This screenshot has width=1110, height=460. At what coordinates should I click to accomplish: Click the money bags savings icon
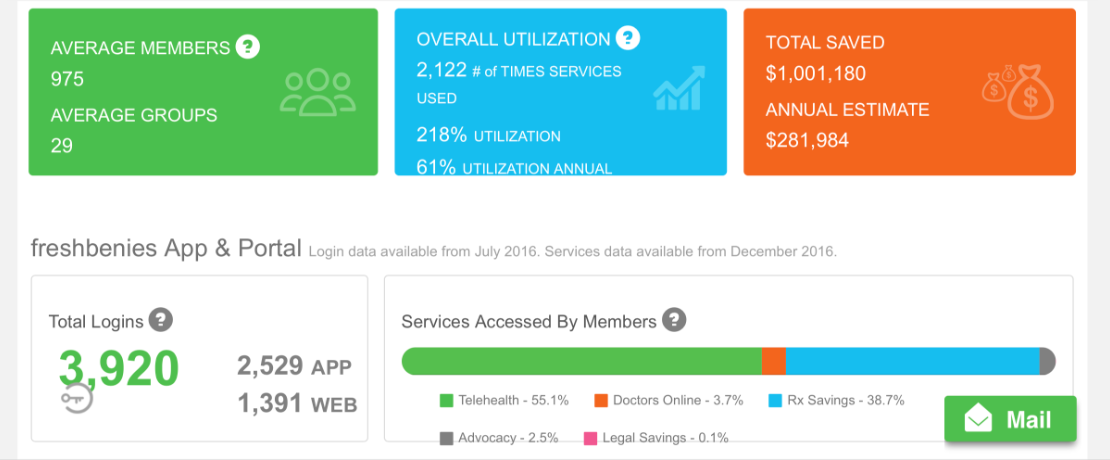pyautogui.click(x=1015, y=91)
